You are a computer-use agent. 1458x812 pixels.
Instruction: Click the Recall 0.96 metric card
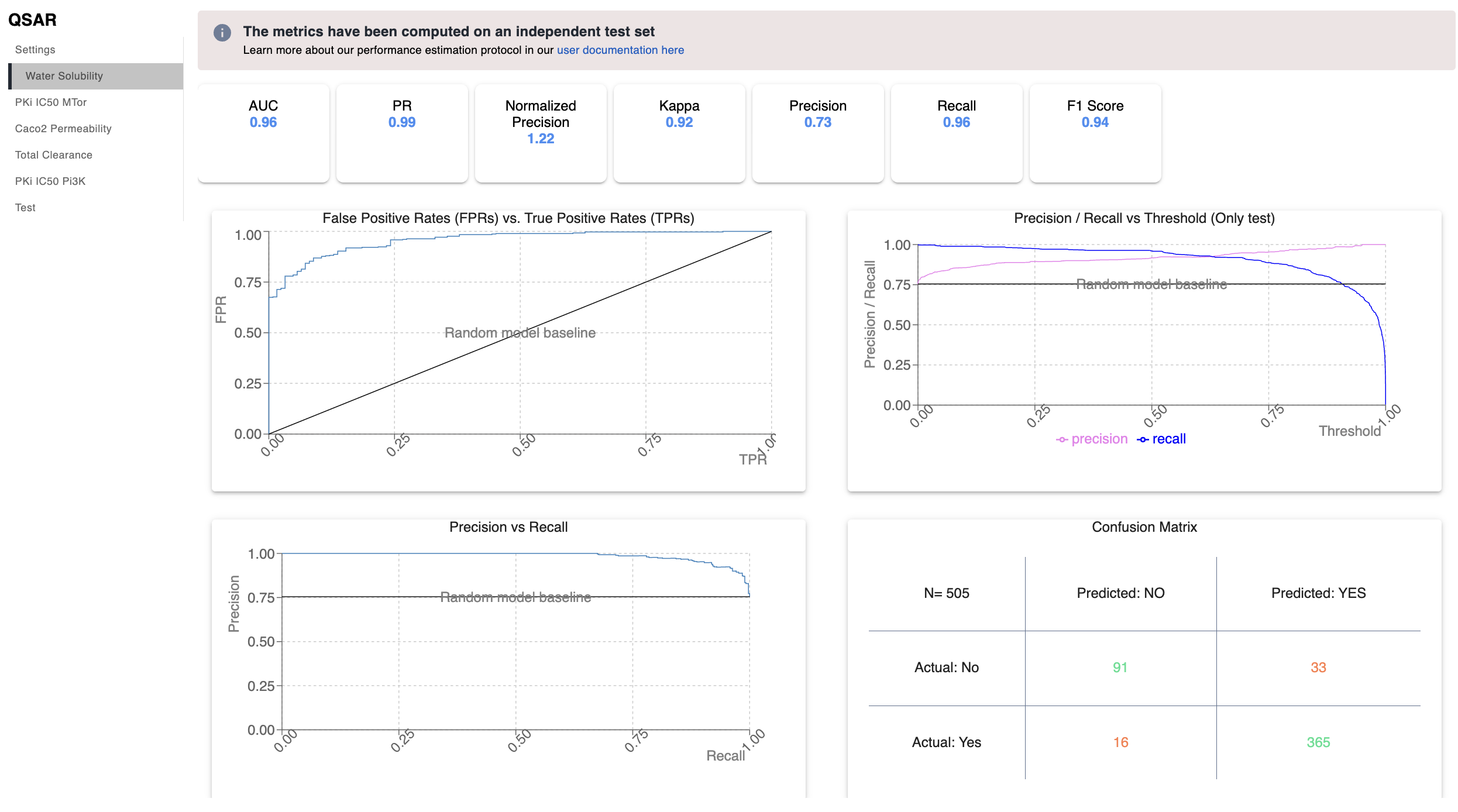pyautogui.click(x=957, y=133)
